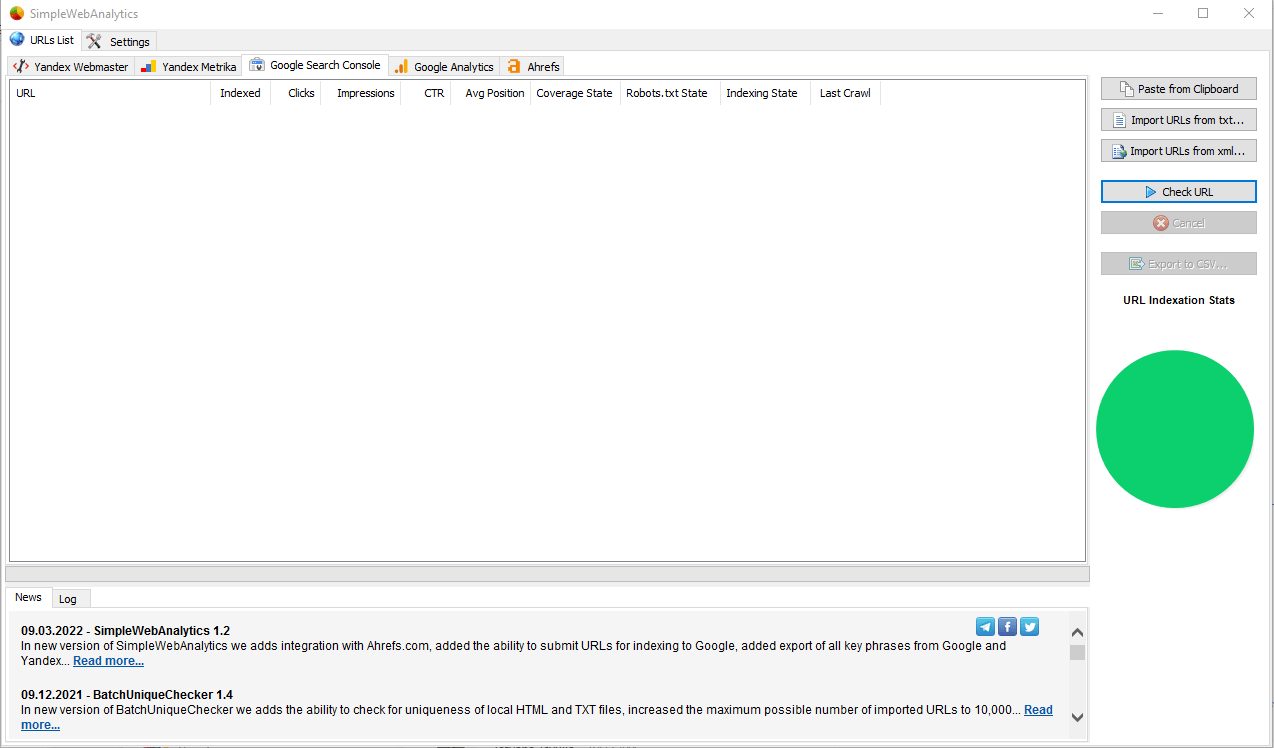The height and width of the screenshot is (748, 1274).
Task: Share news via the Telegram icon
Action: [x=986, y=627]
